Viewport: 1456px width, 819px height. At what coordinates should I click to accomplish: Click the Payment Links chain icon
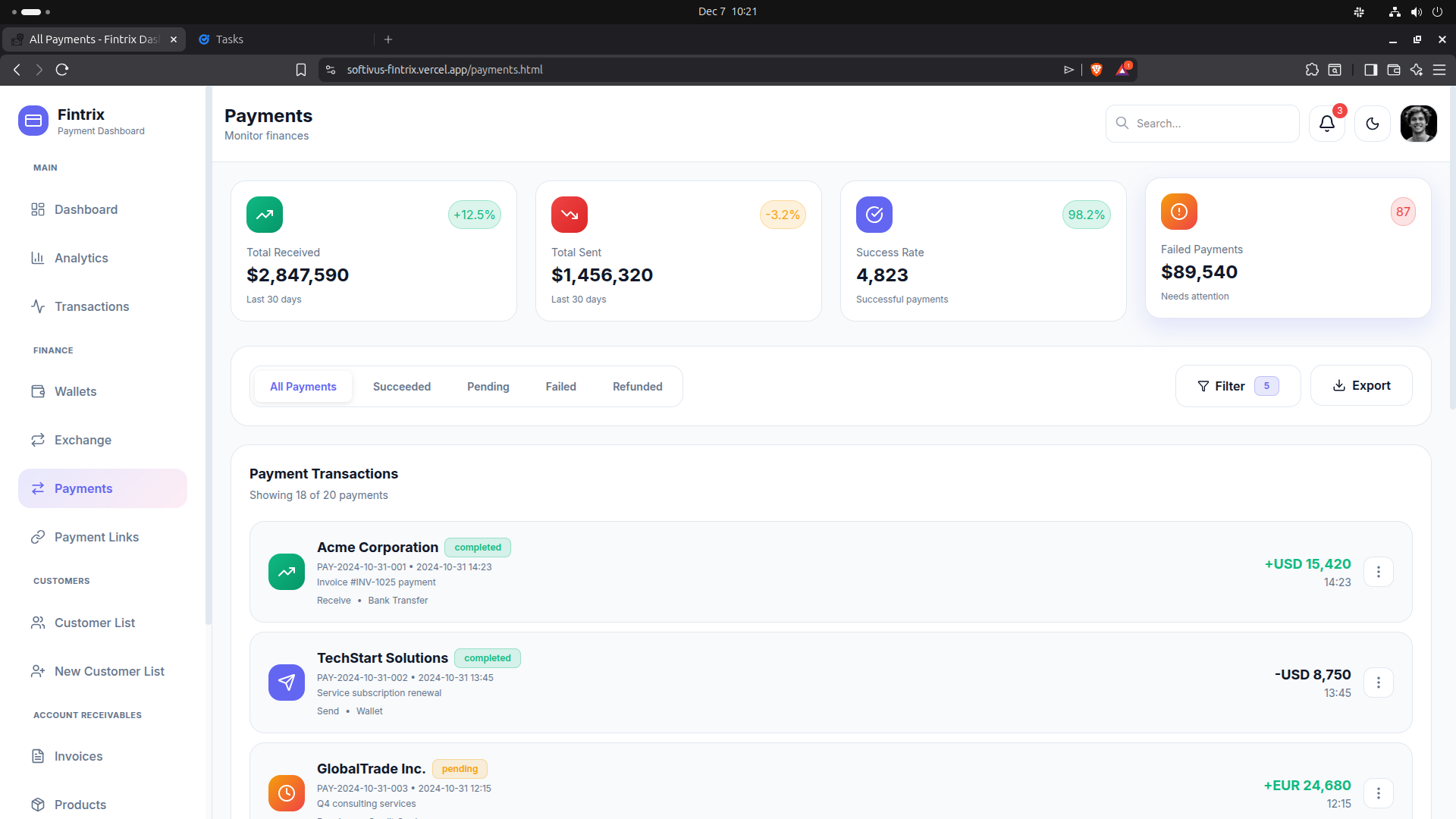point(38,537)
